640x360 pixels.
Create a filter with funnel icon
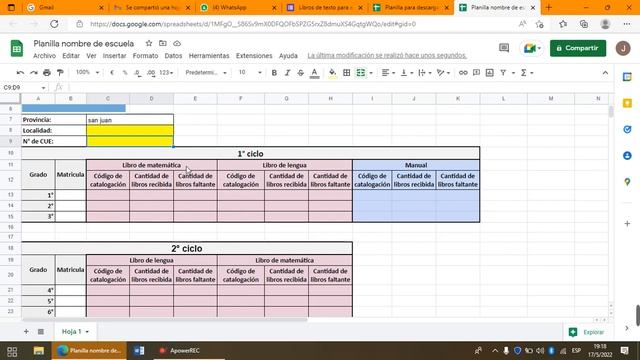click(503, 73)
